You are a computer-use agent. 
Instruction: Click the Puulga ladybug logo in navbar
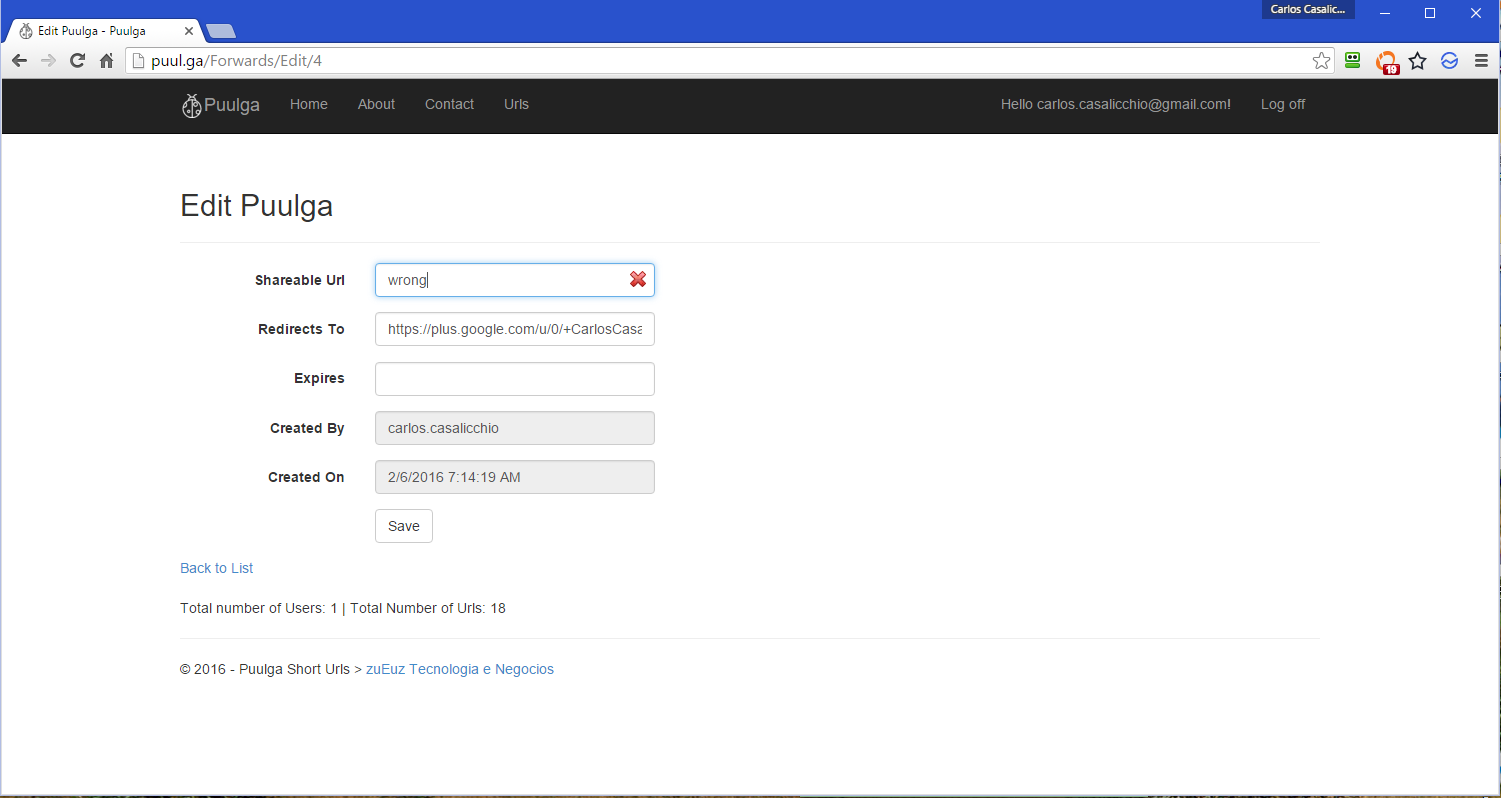click(x=192, y=105)
